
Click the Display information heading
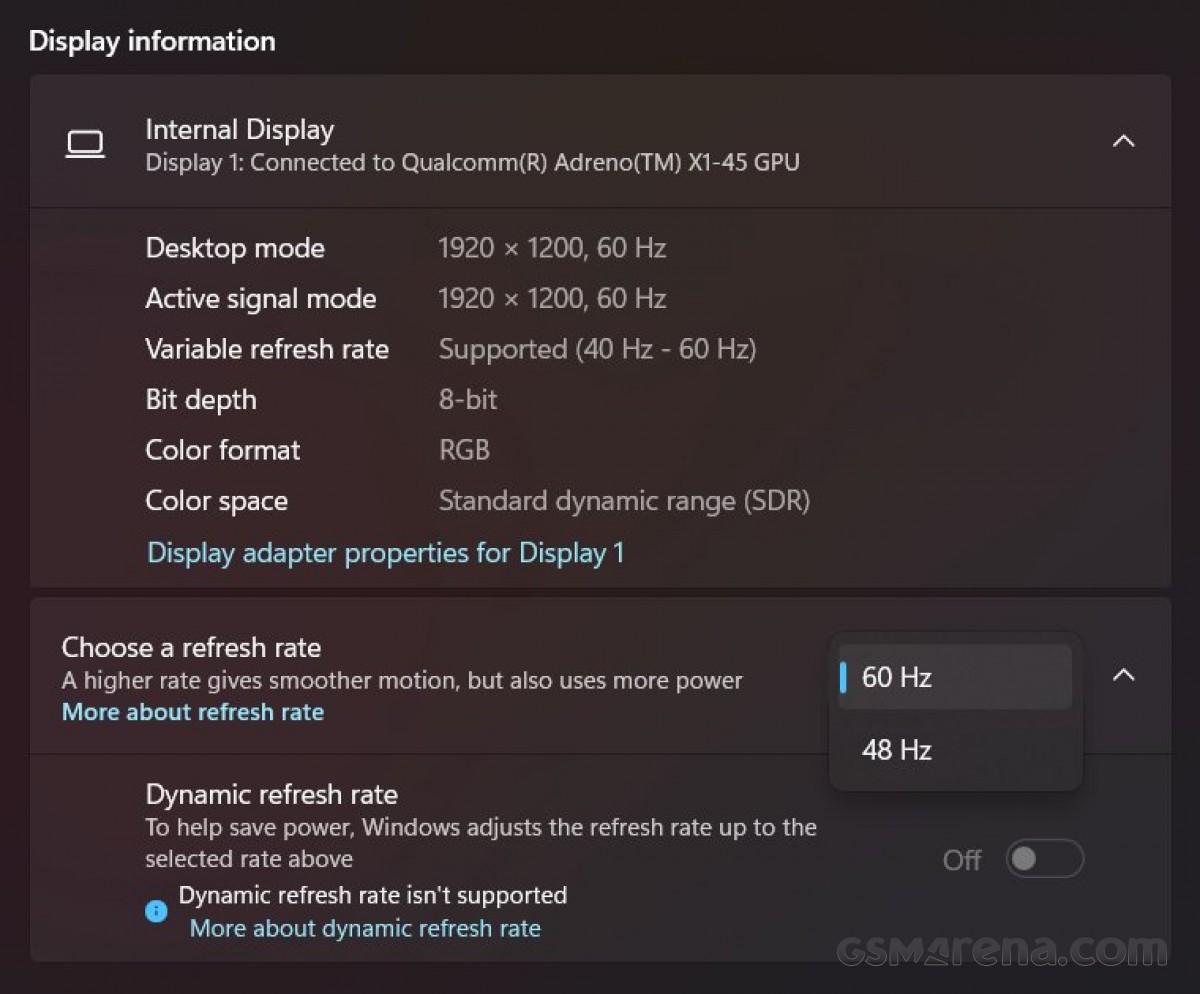(152, 41)
